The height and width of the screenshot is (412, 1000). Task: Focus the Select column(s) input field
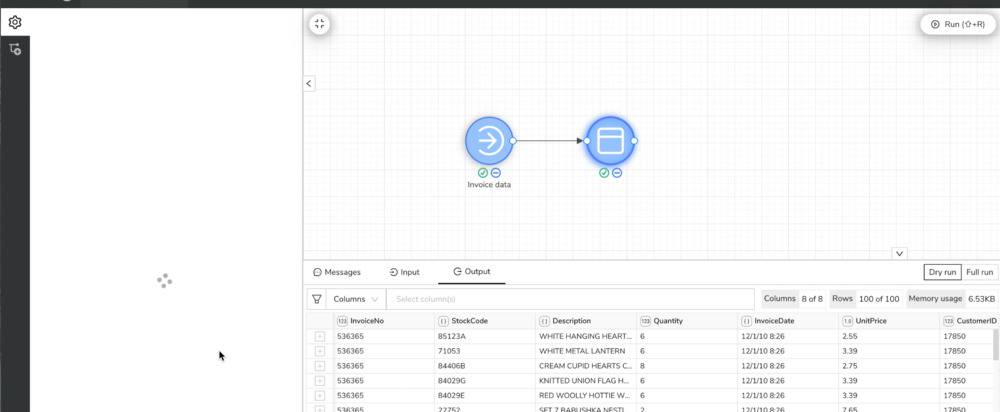click(x=570, y=299)
